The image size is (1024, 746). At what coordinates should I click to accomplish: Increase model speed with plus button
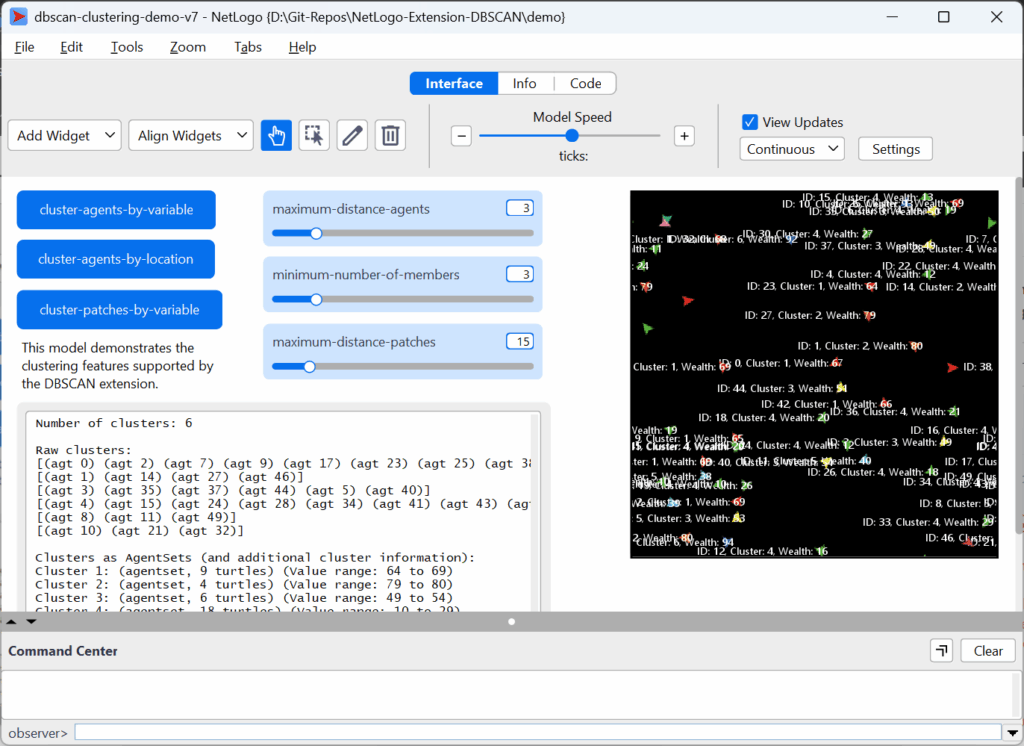[684, 136]
